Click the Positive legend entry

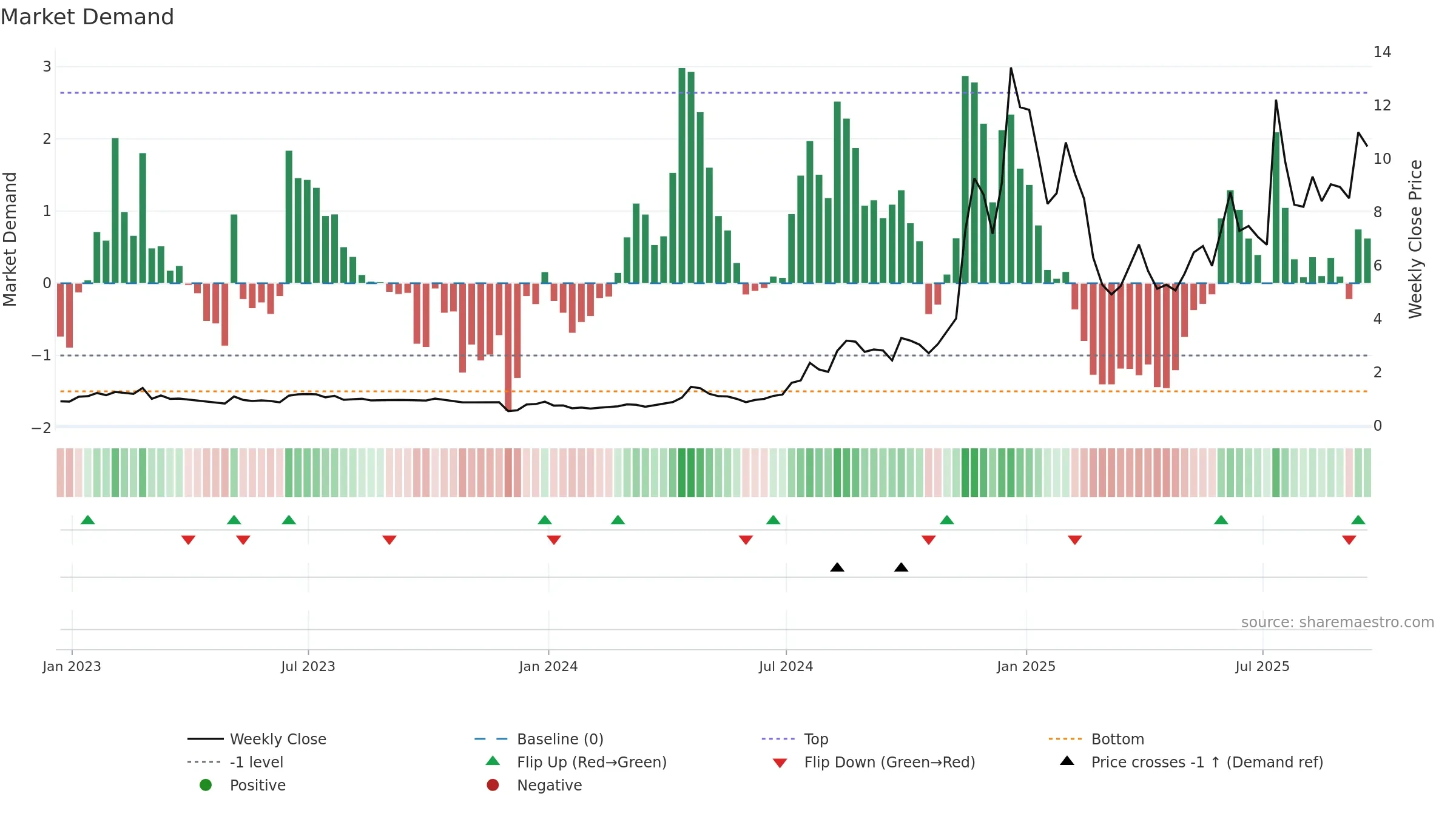[x=243, y=785]
